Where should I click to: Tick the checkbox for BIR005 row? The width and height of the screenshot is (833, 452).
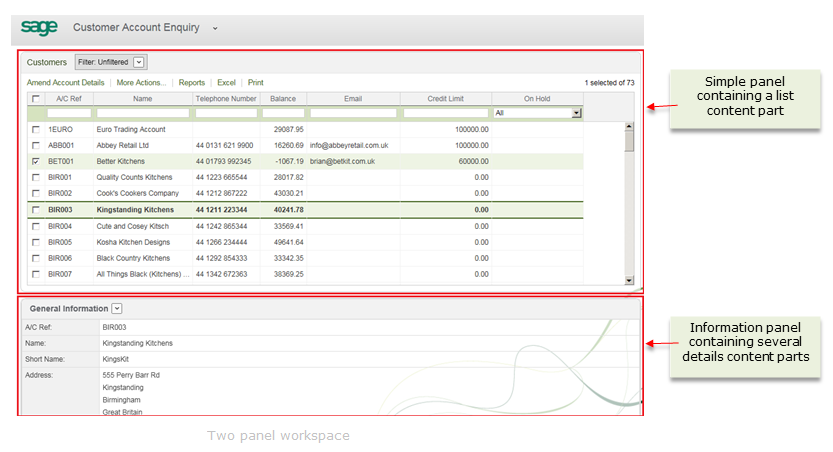(x=36, y=242)
